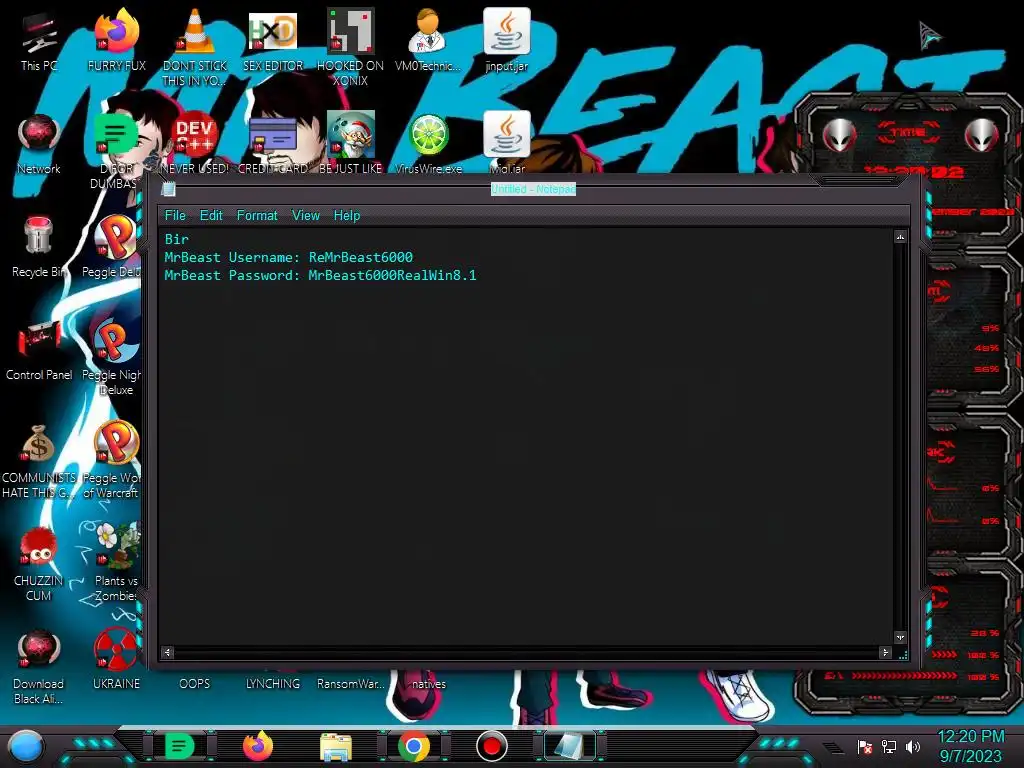This screenshot has height=768, width=1024.
Task: Click the Notepad scroll up arrow
Action: click(x=901, y=237)
